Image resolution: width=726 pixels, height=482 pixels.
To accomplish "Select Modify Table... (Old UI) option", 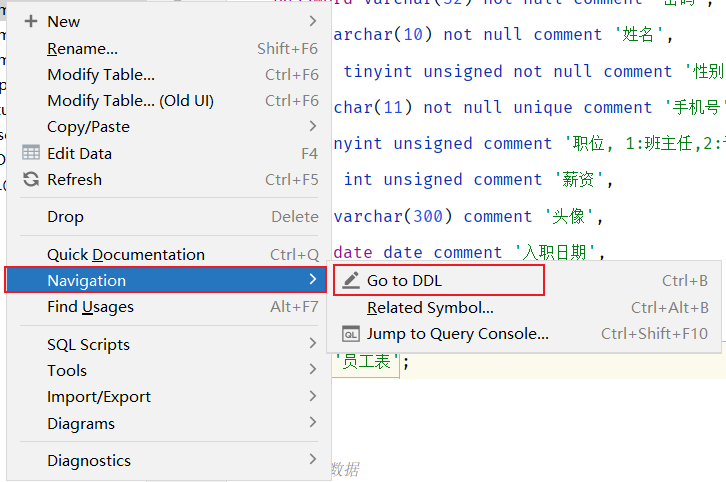I will [130, 100].
